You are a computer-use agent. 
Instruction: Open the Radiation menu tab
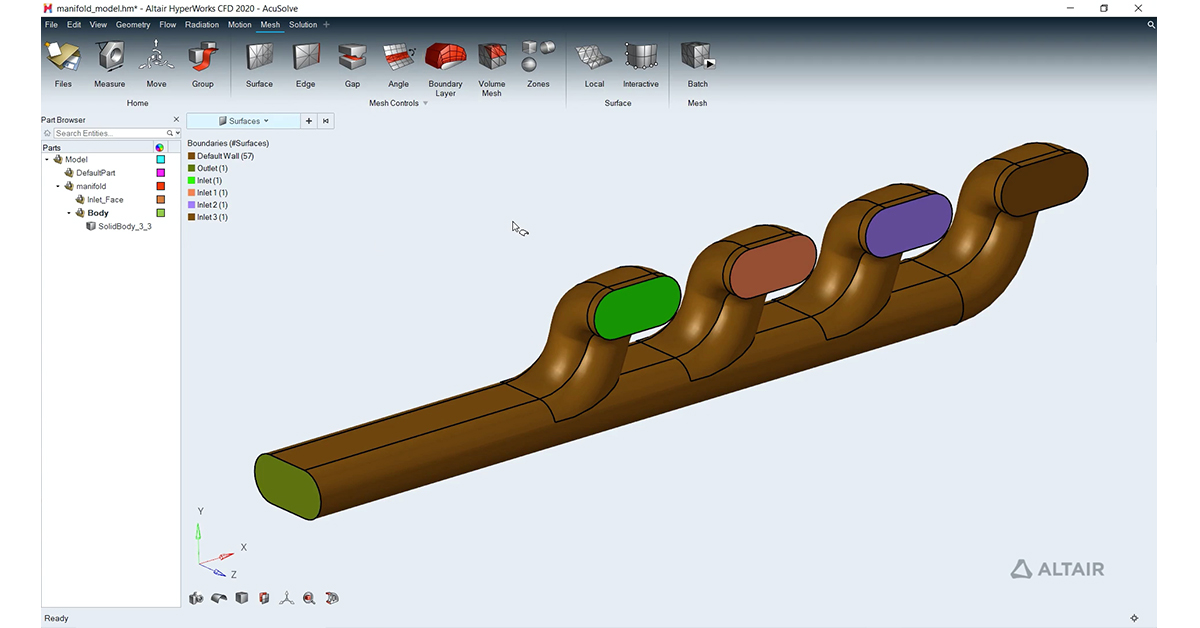pos(202,25)
